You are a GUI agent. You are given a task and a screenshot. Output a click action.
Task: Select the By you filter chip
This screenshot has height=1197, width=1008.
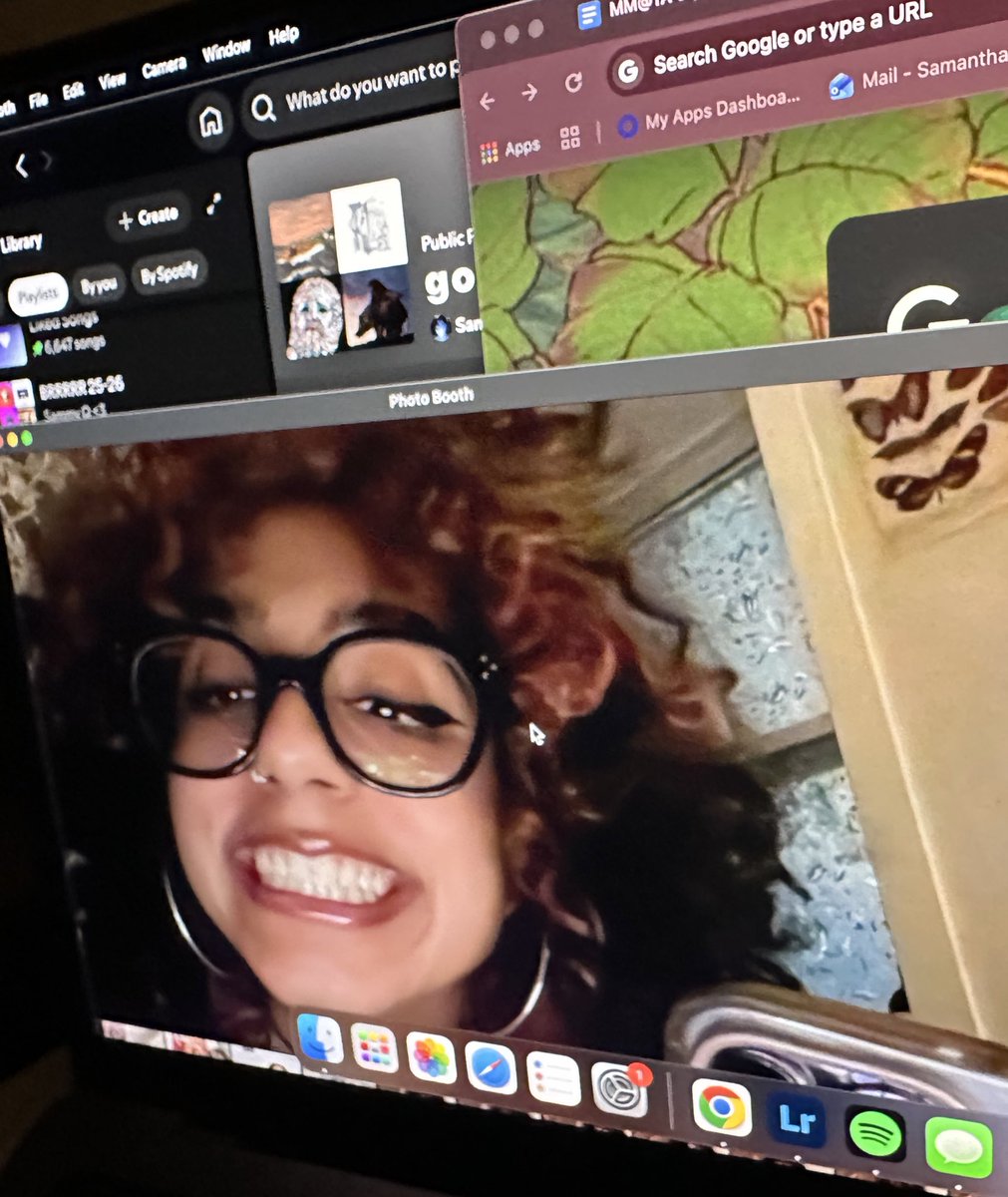(99, 285)
